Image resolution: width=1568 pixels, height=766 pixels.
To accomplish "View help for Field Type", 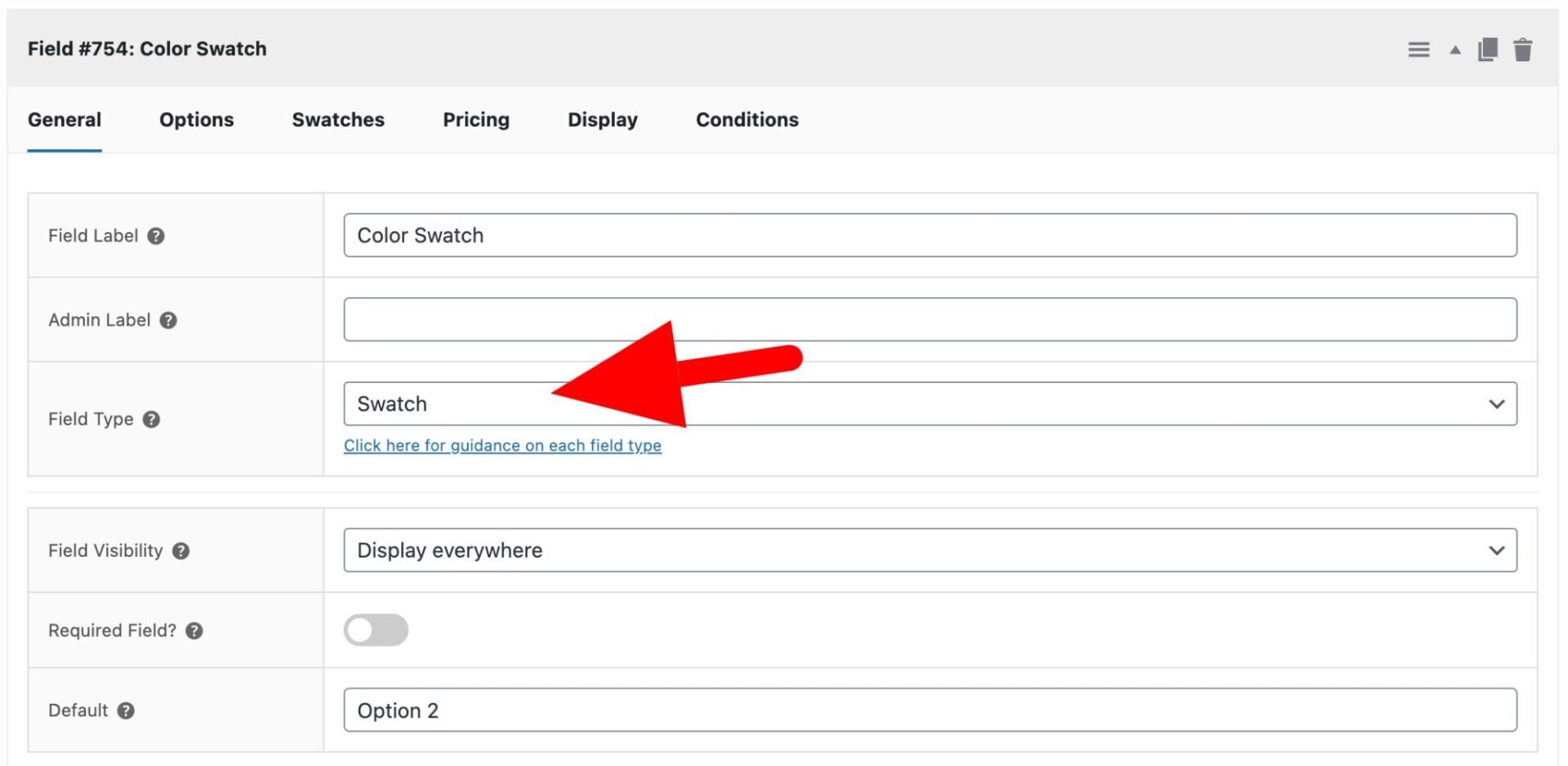I will [150, 419].
